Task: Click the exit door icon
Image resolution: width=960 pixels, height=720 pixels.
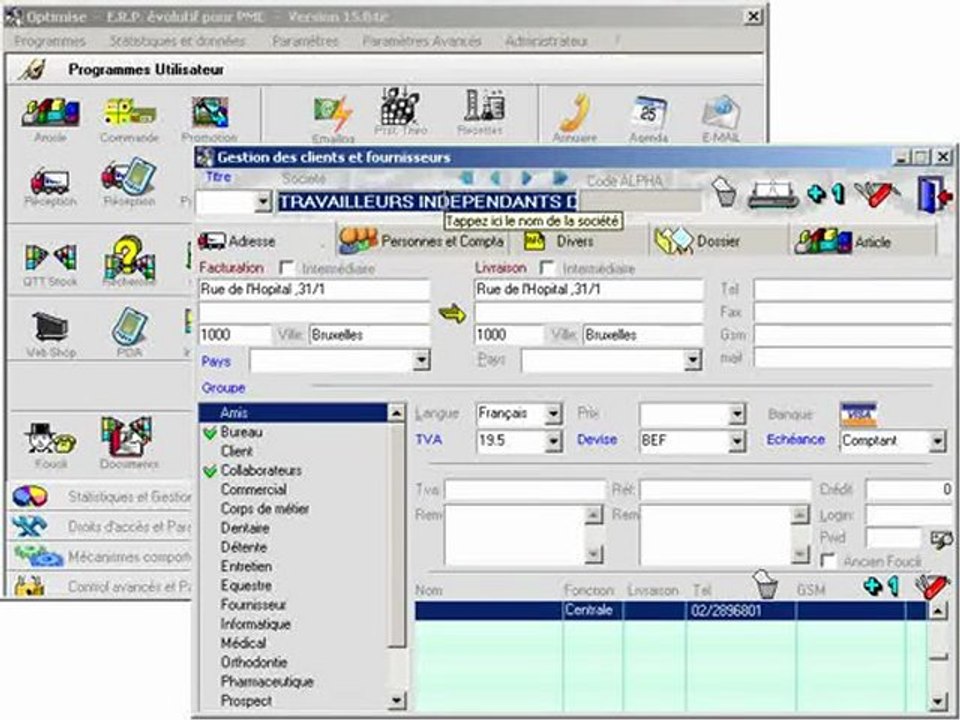Action: coord(934,195)
